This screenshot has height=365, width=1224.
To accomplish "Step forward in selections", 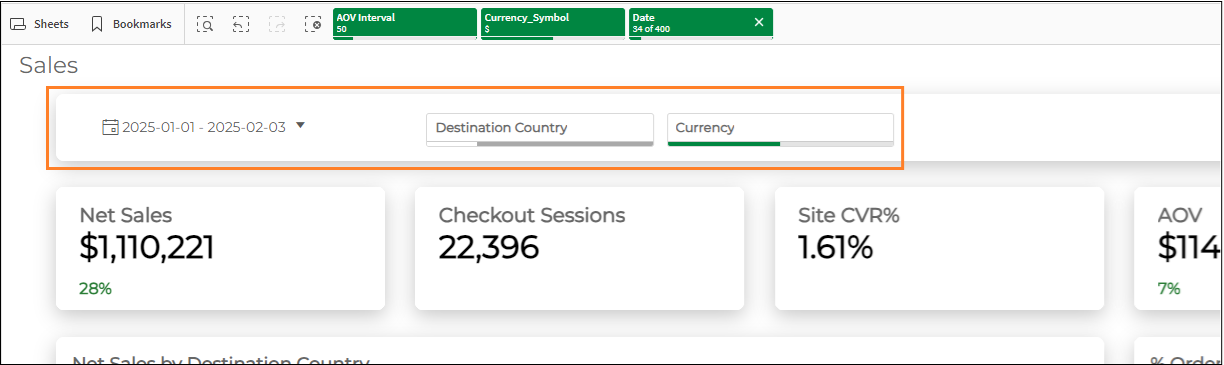I will click(277, 23).
